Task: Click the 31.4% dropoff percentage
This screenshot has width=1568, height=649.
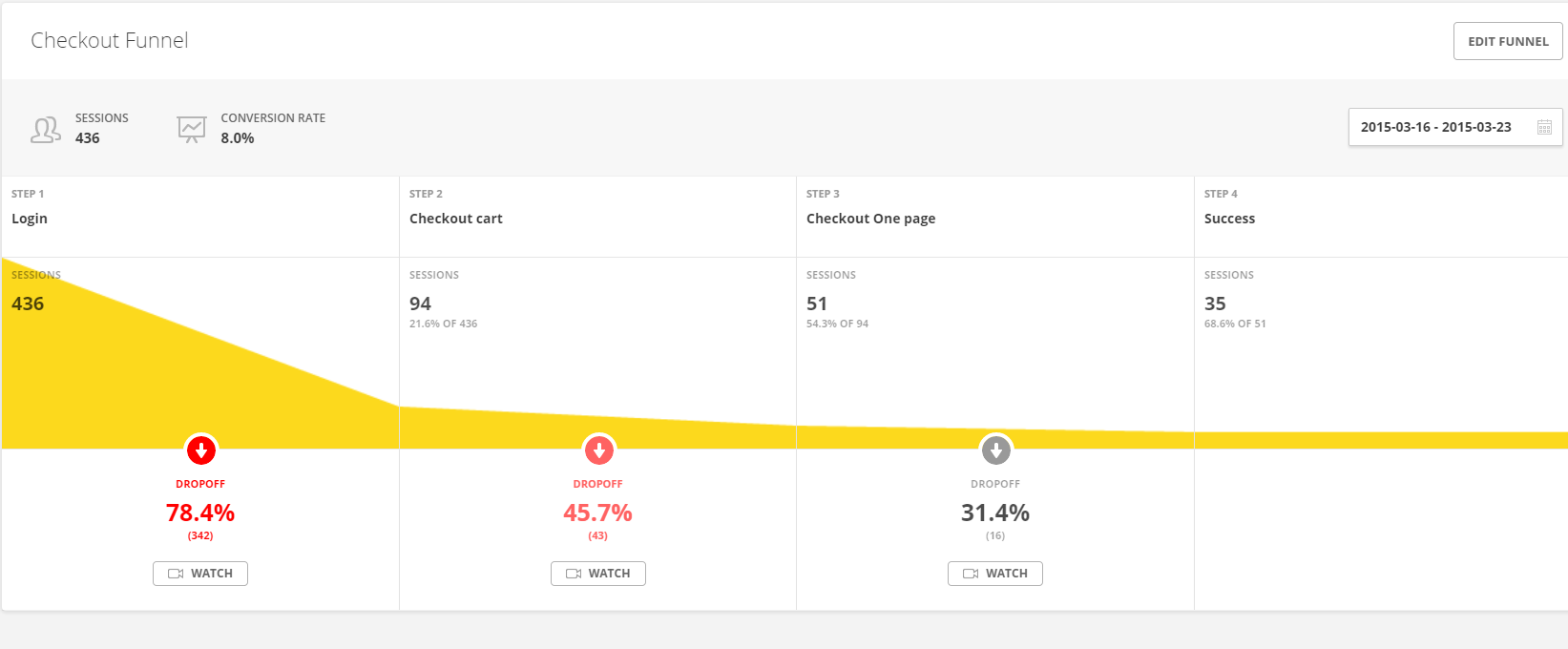Action: click(x=995, y=513)
